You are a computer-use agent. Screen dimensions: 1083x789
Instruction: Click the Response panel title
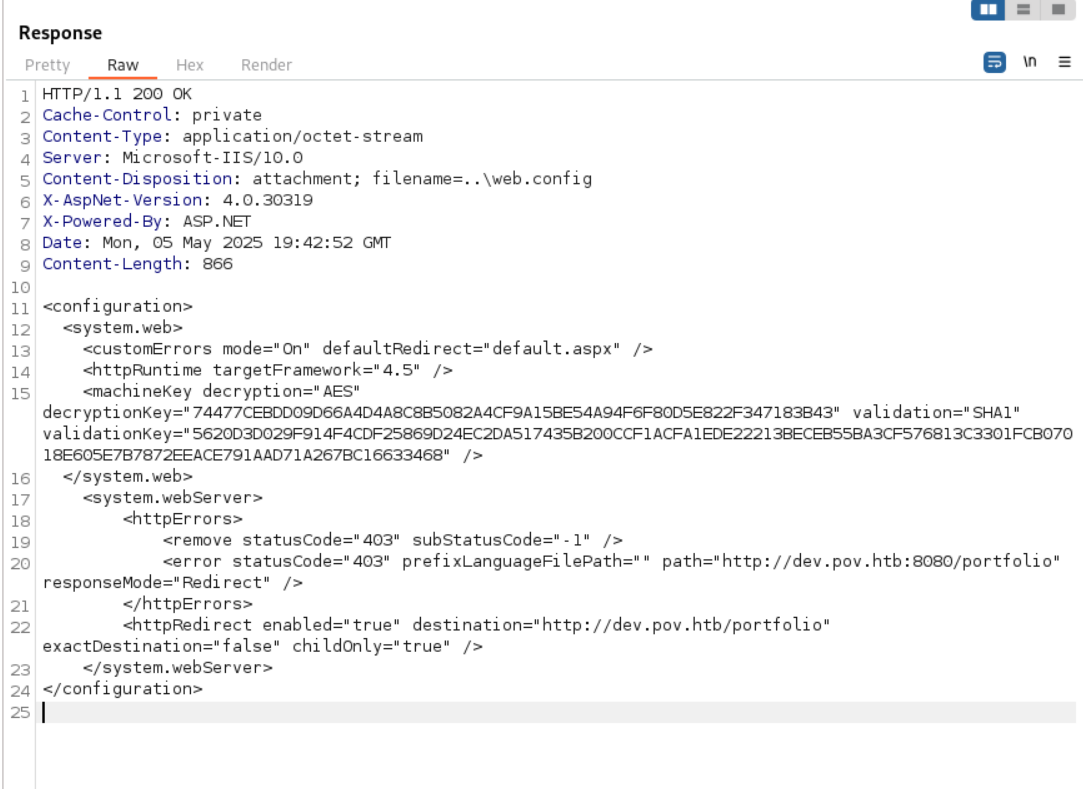pos(60,33)
